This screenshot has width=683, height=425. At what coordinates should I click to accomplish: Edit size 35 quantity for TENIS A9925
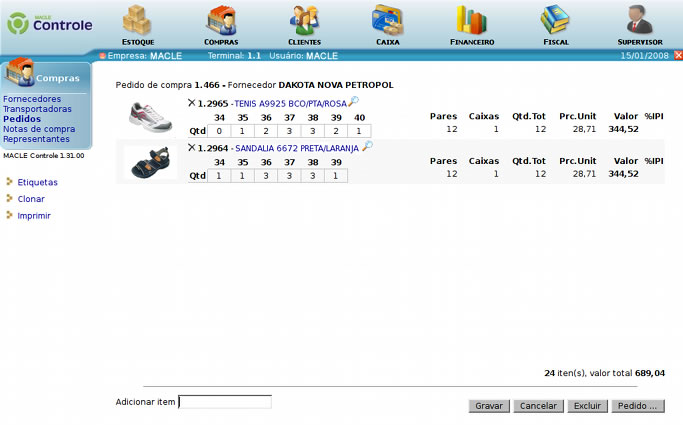pos(242,131)
